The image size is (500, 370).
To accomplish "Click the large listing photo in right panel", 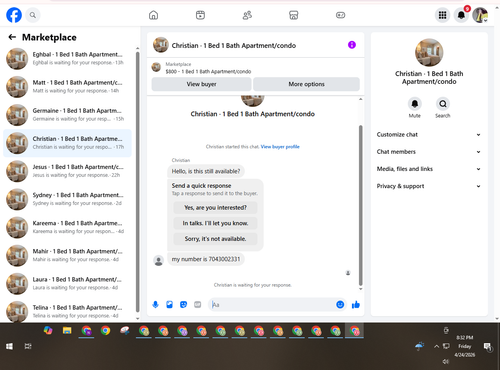I will (x=429, y=52).
